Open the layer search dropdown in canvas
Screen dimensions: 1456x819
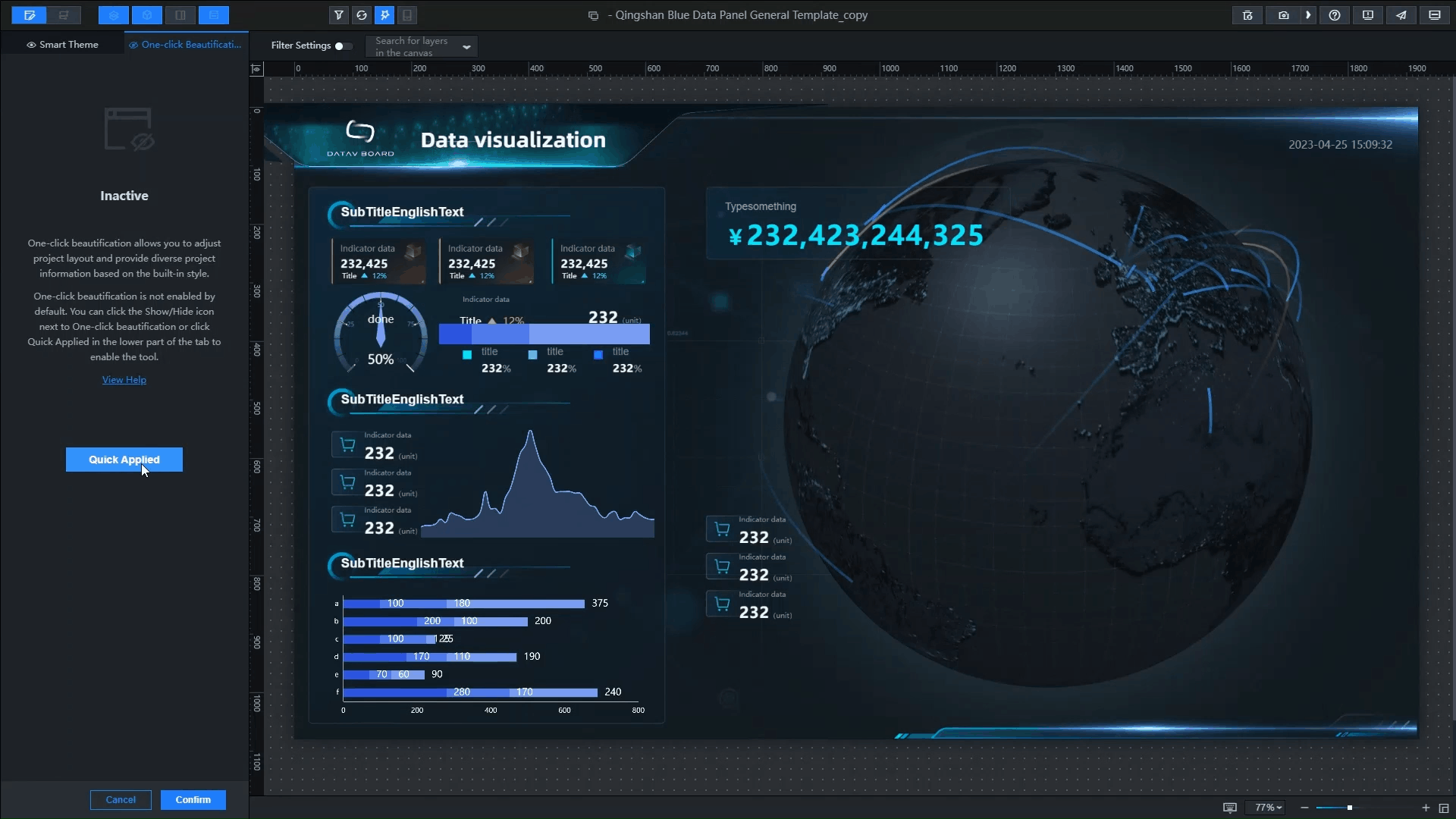(x=466, y=47)
